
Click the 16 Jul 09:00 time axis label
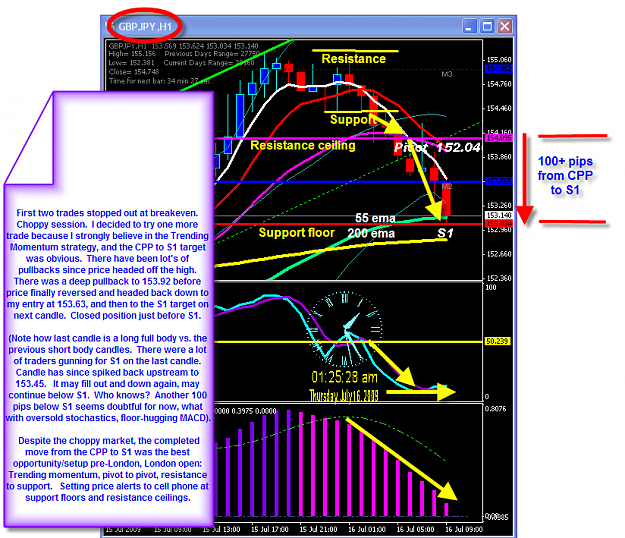point(464,530)
